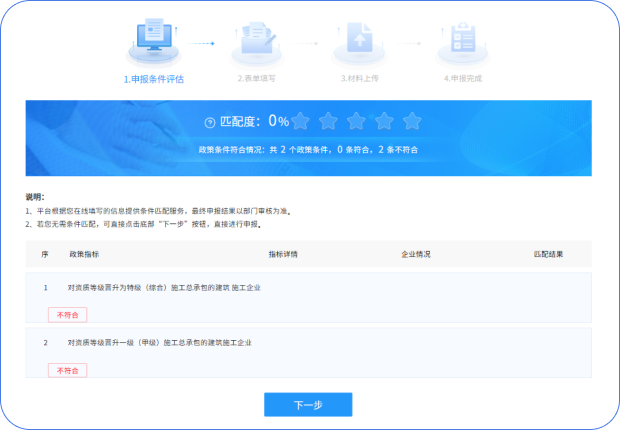Click the 企业情况 column header
The image size is (620, 430).
coord(415,254)
